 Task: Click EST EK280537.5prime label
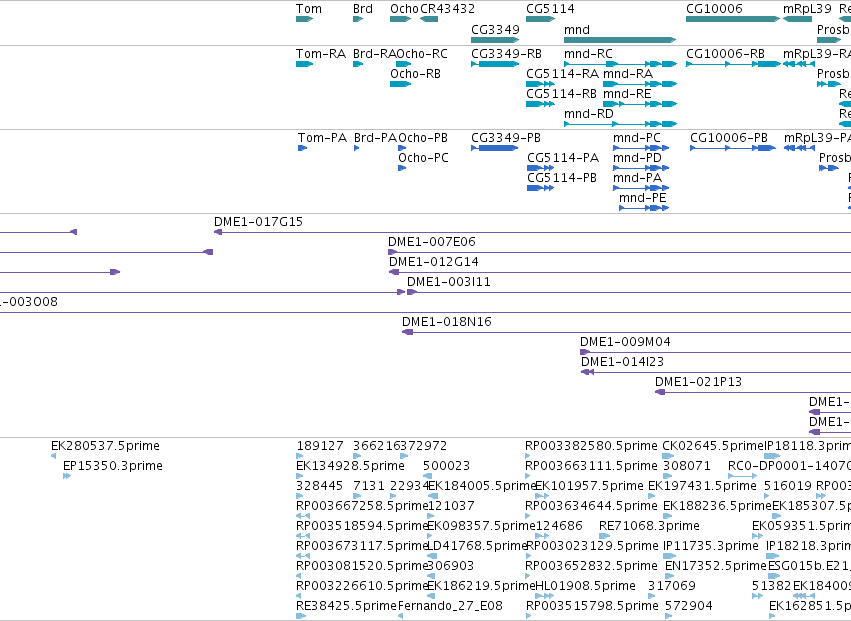[x=105, y=446]
